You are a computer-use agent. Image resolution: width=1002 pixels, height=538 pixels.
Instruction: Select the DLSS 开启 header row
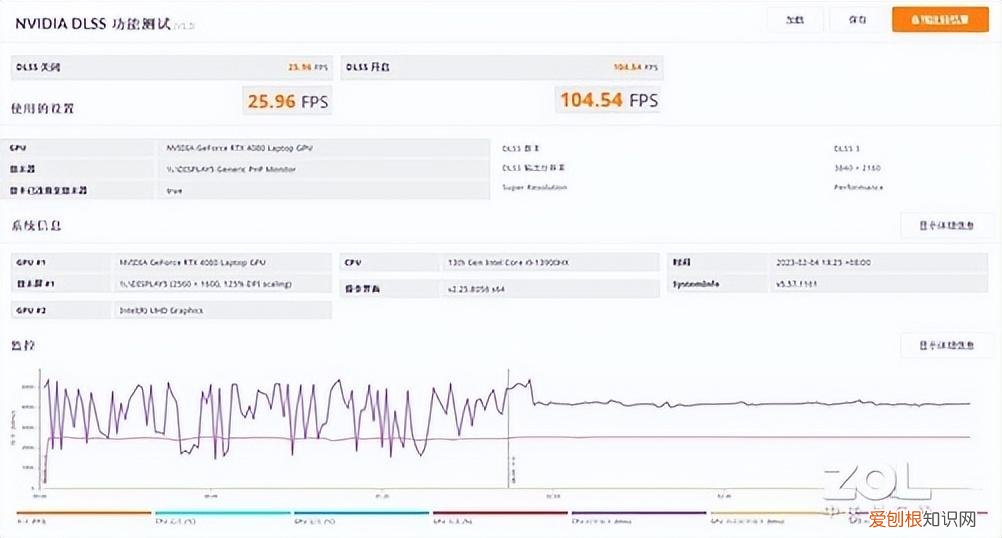pyautogui.click(x=502, y=68)
